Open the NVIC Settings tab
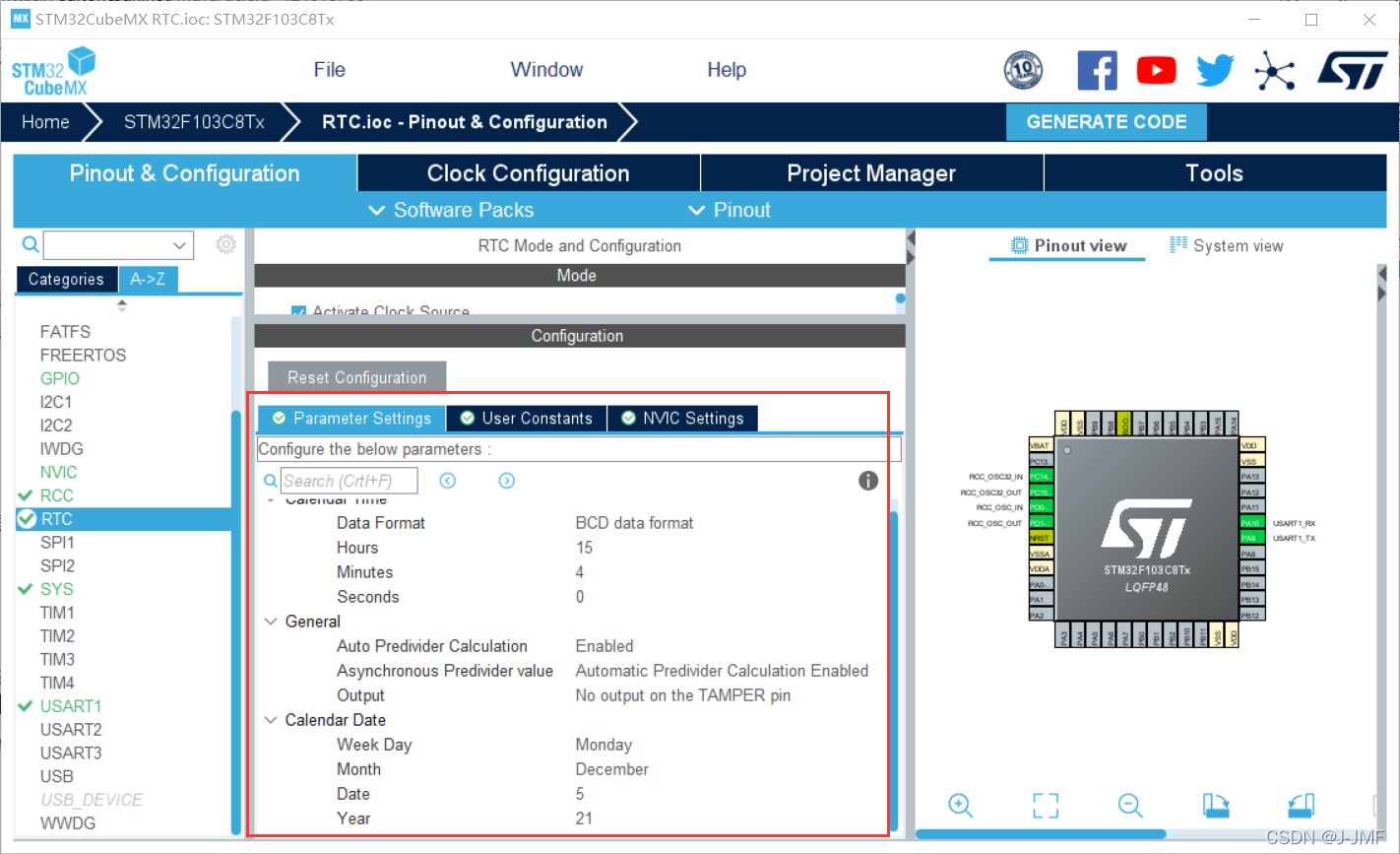This screenshot has height=854, width=1400. [x=683, y=419]
